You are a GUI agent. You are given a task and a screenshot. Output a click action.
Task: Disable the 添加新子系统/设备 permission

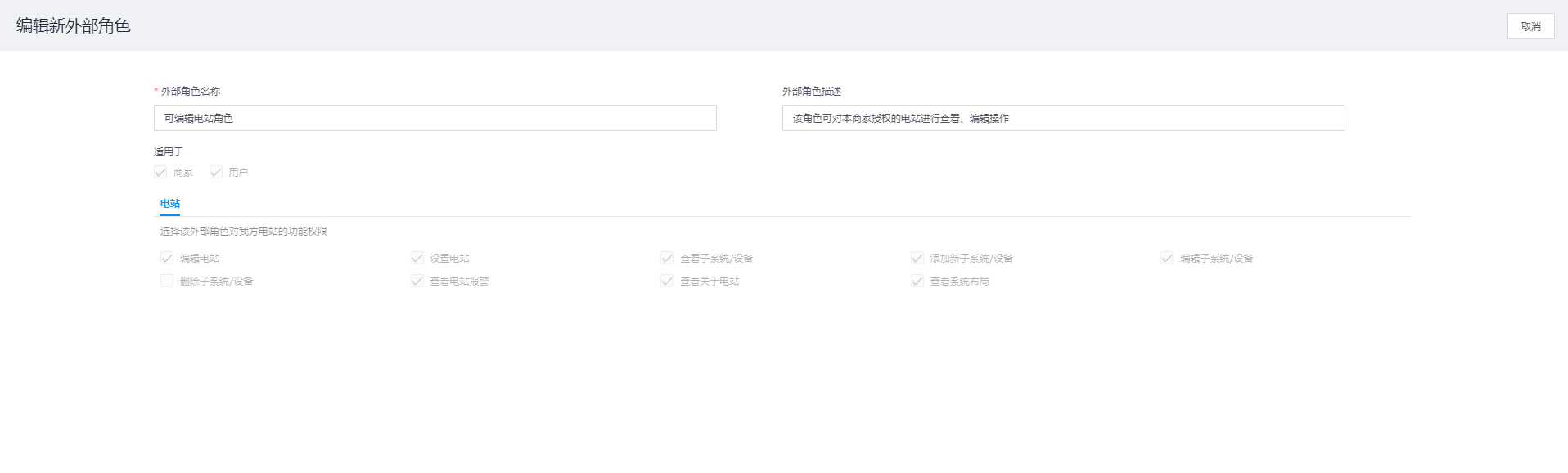point(917,259)
